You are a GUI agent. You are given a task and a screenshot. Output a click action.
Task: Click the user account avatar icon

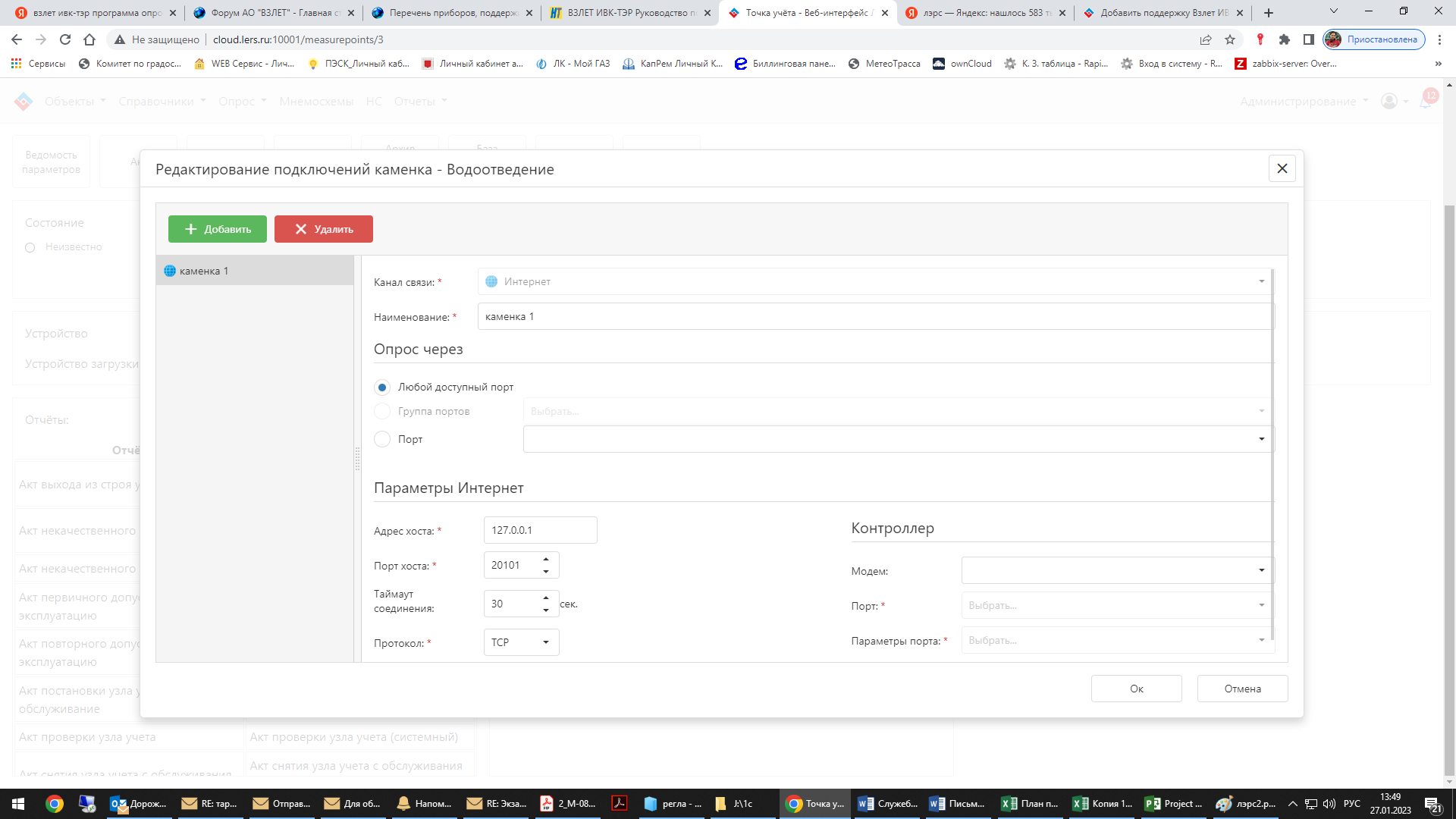1389,101
